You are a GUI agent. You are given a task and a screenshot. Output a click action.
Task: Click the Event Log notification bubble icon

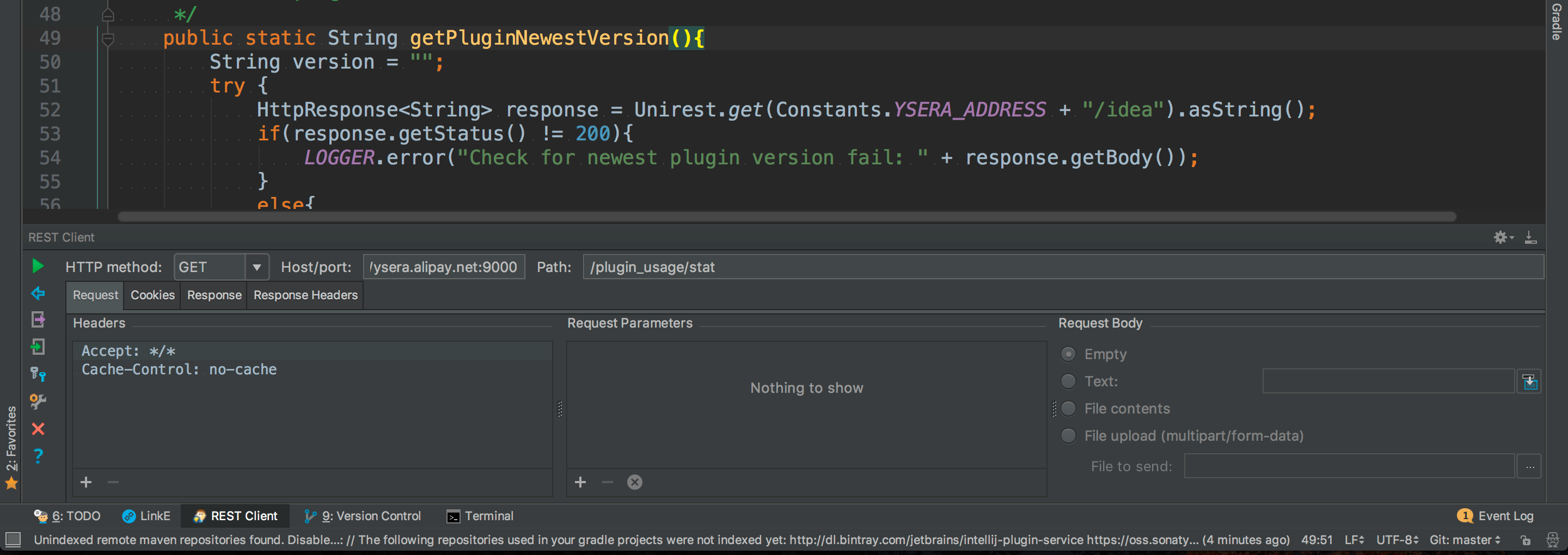pos(1465,516)
